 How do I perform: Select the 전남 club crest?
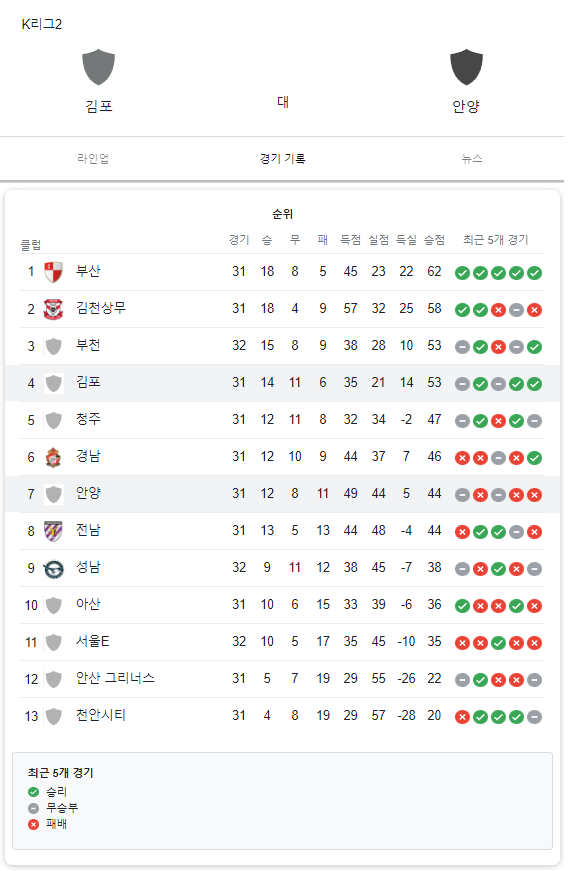[x=53, y=531]
